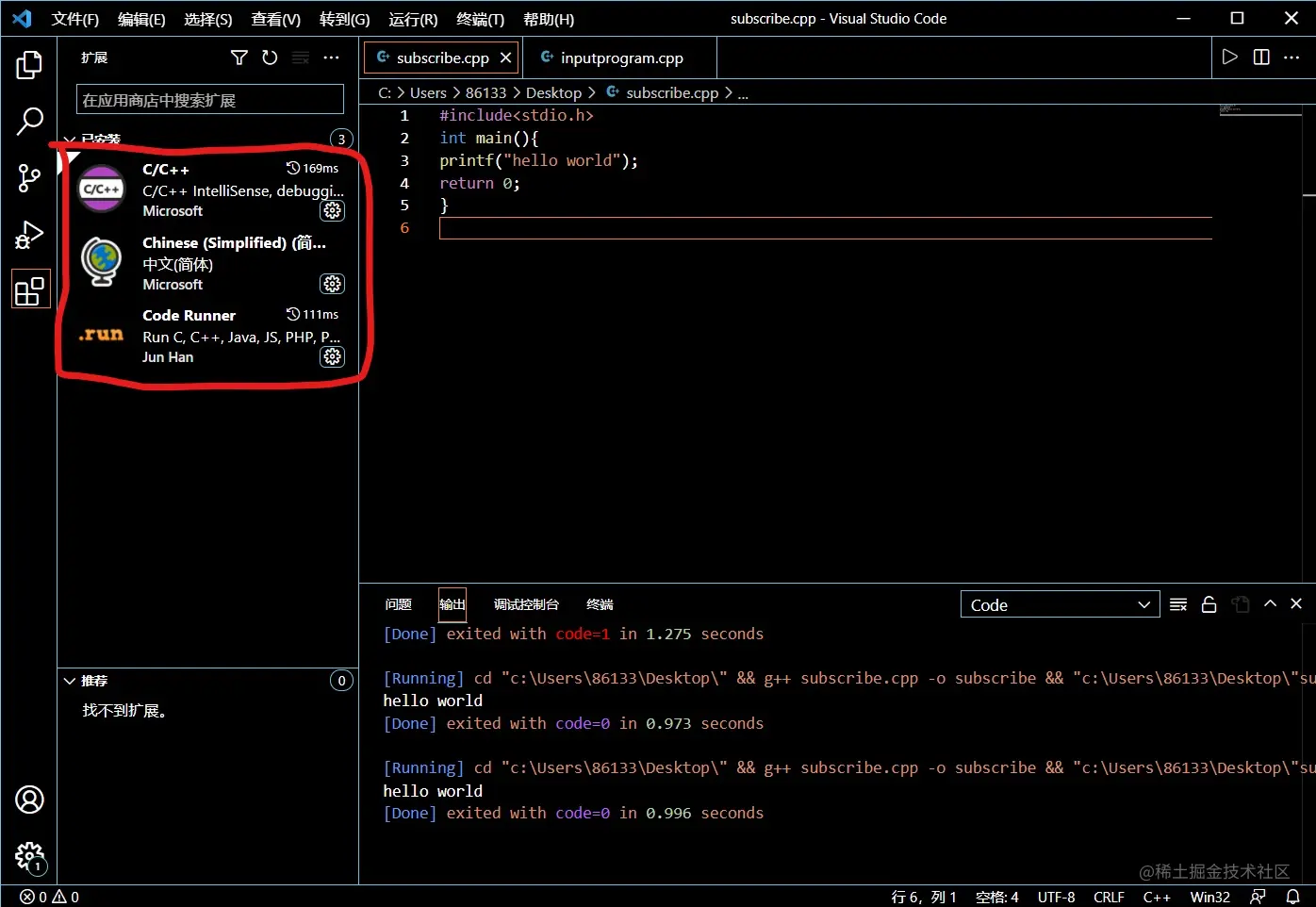Open the Manage gear in activity bar
The image size is (1316, 907).
29,856
